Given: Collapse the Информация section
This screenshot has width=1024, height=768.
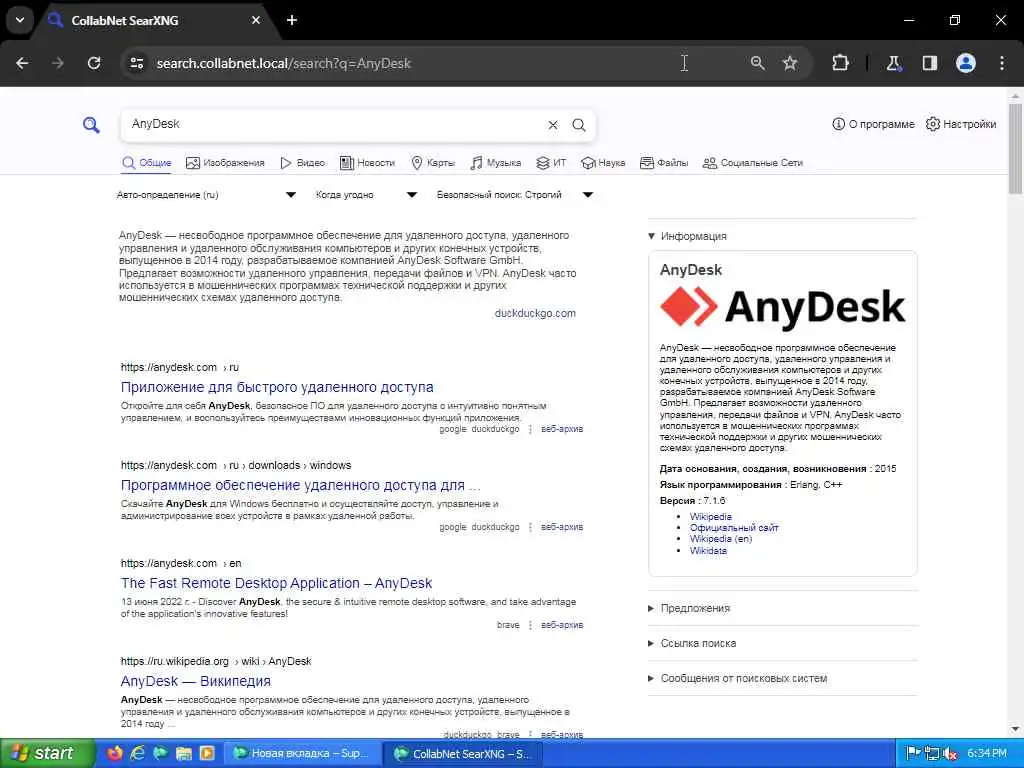Looking at the screenshot, I should pos(687,236).
